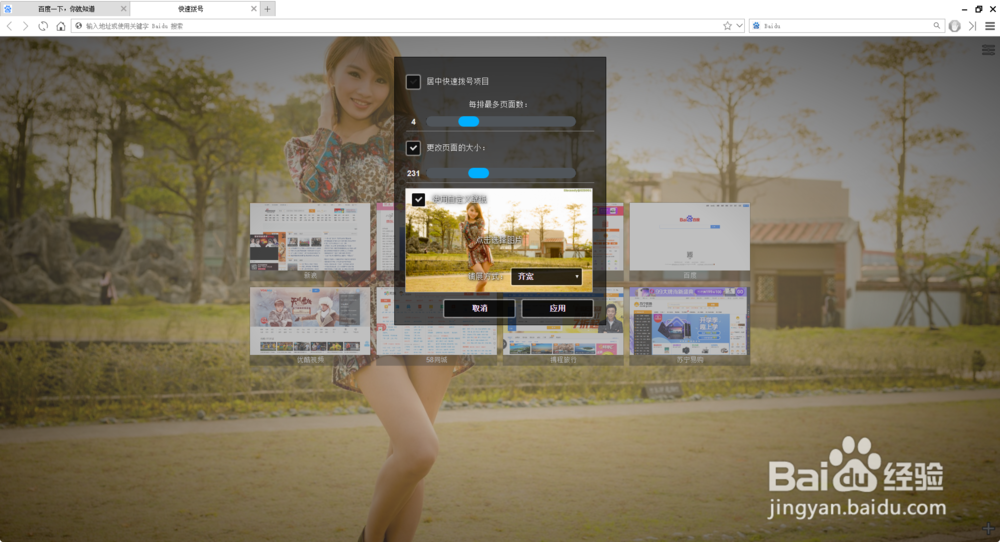The height and width of the screenshot is (542, 1000).
Task: Click the 取消 button
Action: (480, 308)
